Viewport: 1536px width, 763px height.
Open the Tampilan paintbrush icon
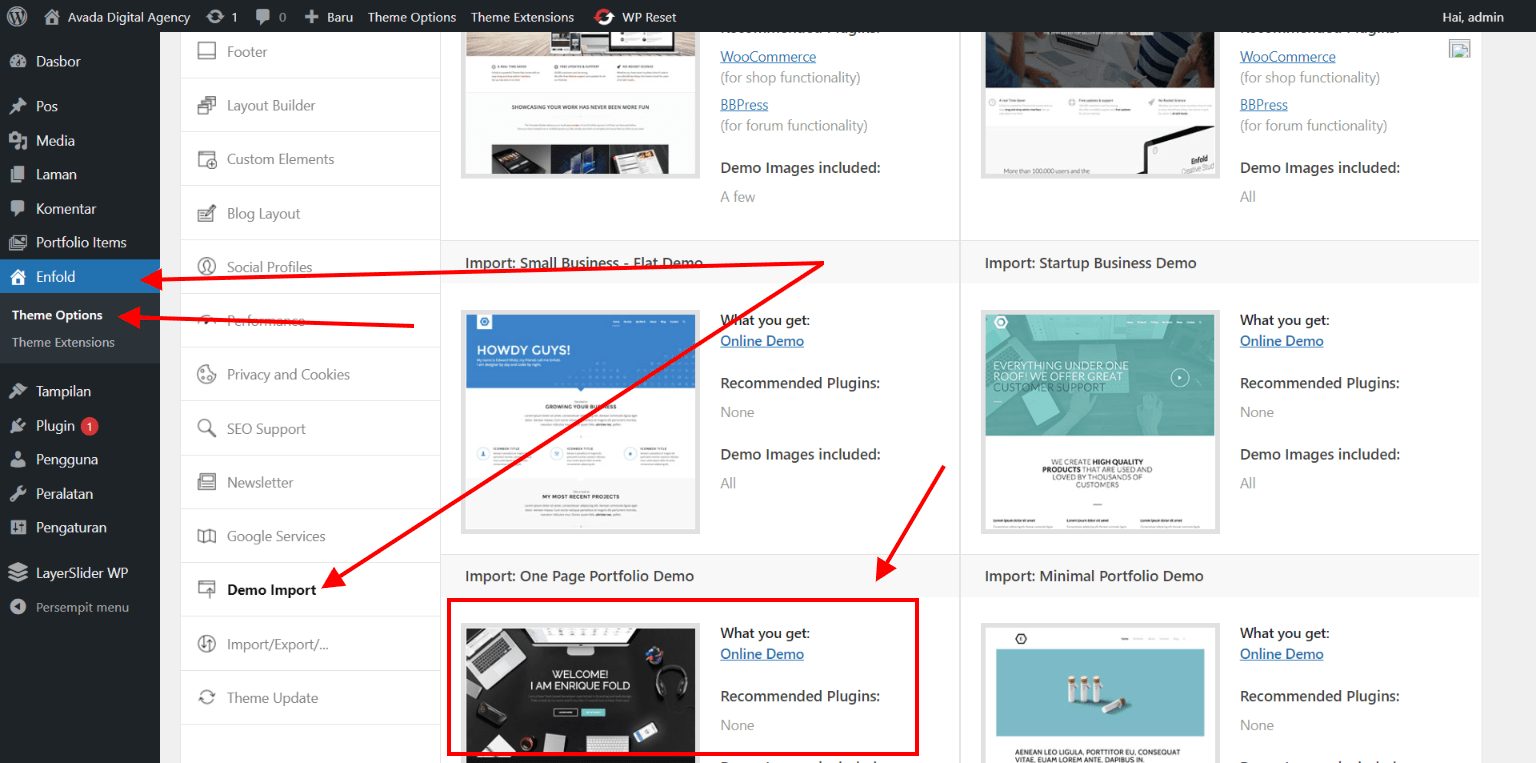18,391
